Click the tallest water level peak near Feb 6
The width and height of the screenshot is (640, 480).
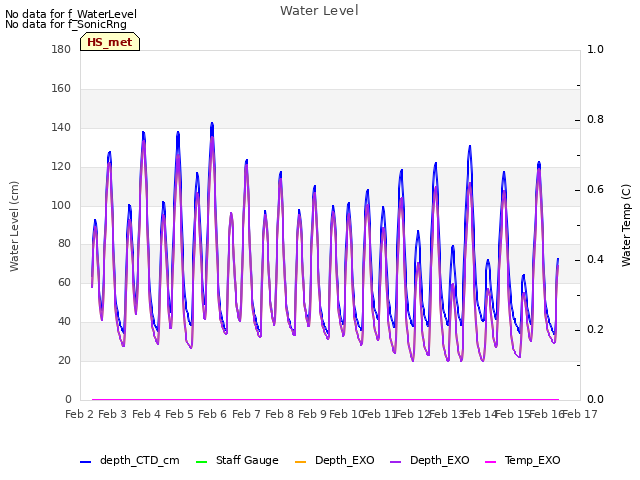pyautogui.click(x=212, y=124)
